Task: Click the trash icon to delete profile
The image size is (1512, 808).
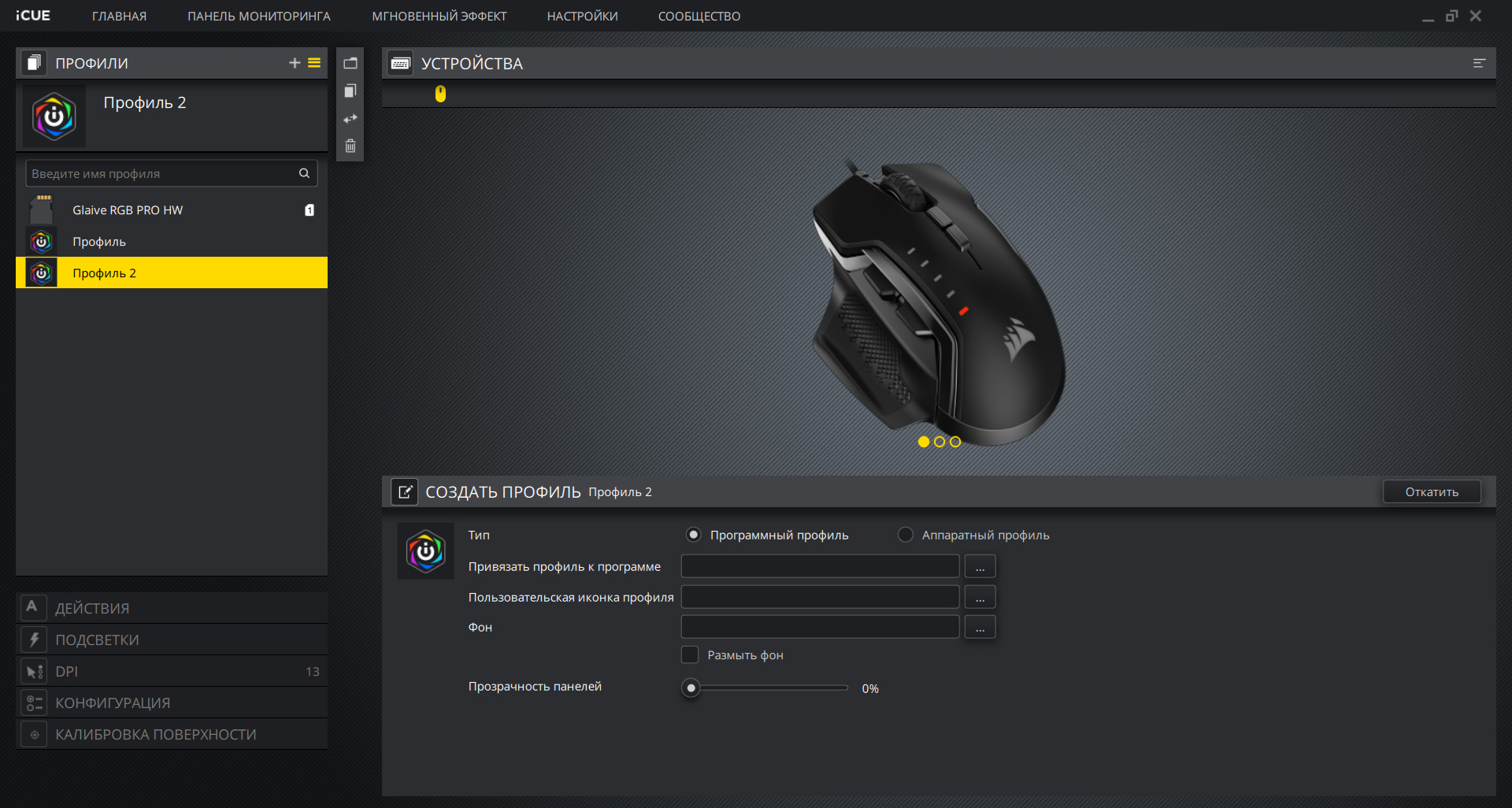Action: (x=350, y=146)
